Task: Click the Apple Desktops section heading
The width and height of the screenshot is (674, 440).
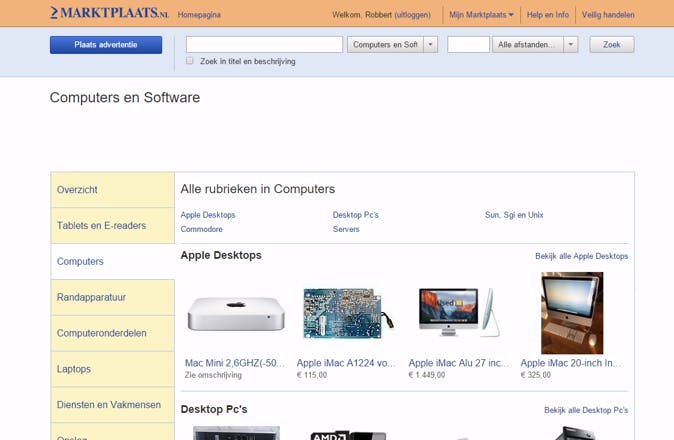Action: (x=221, y=255)
